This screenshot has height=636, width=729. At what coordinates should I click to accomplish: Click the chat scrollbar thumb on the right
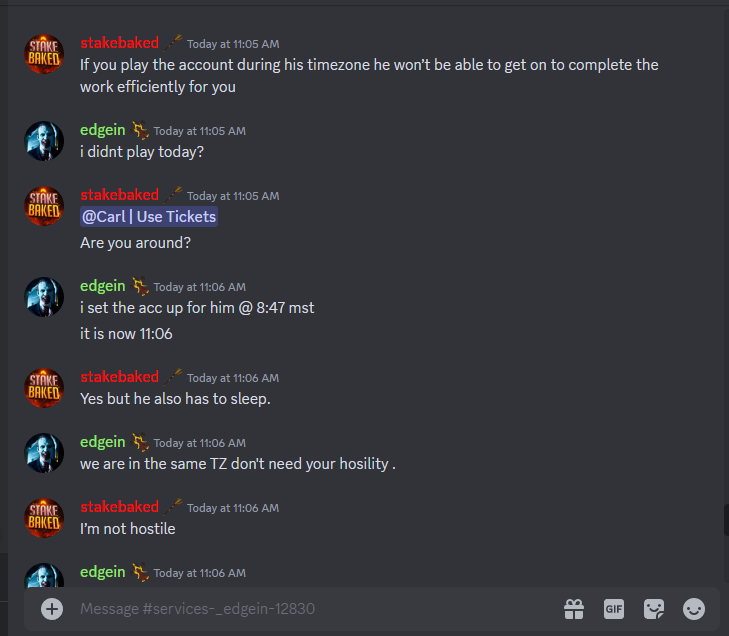coord(726,520)
